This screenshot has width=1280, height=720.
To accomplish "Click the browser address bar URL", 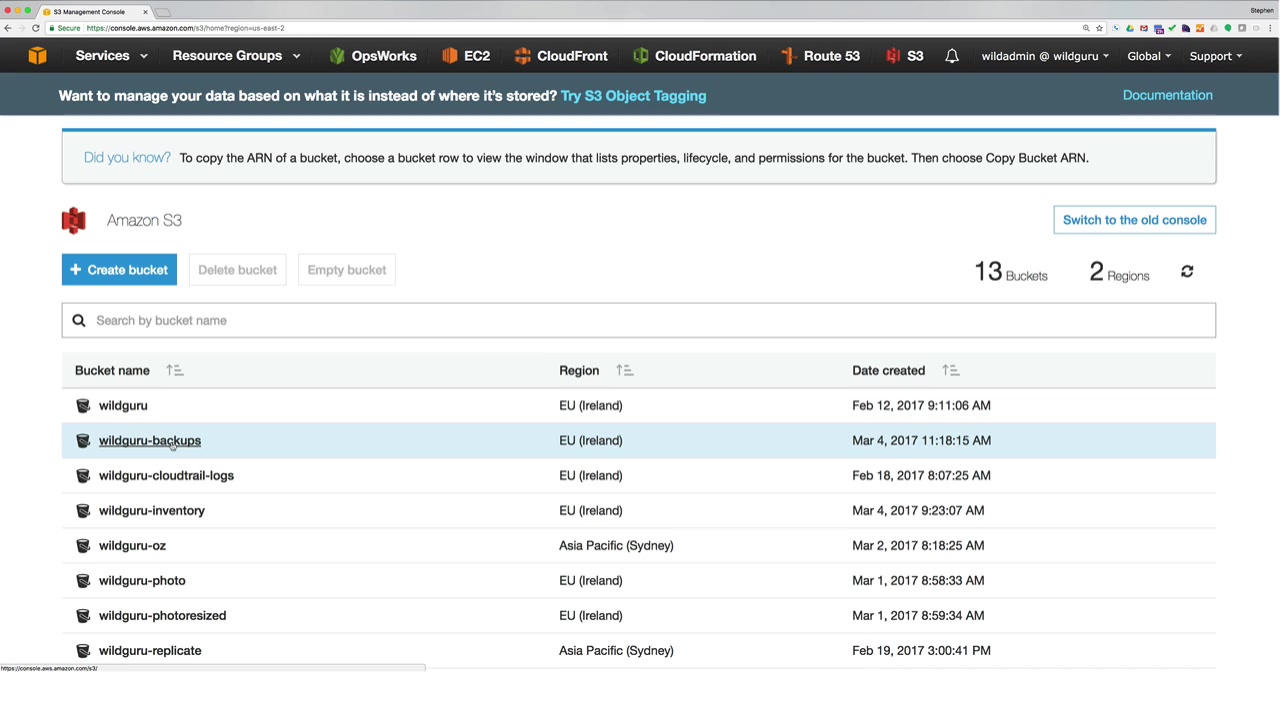I will tap(185, 28).
